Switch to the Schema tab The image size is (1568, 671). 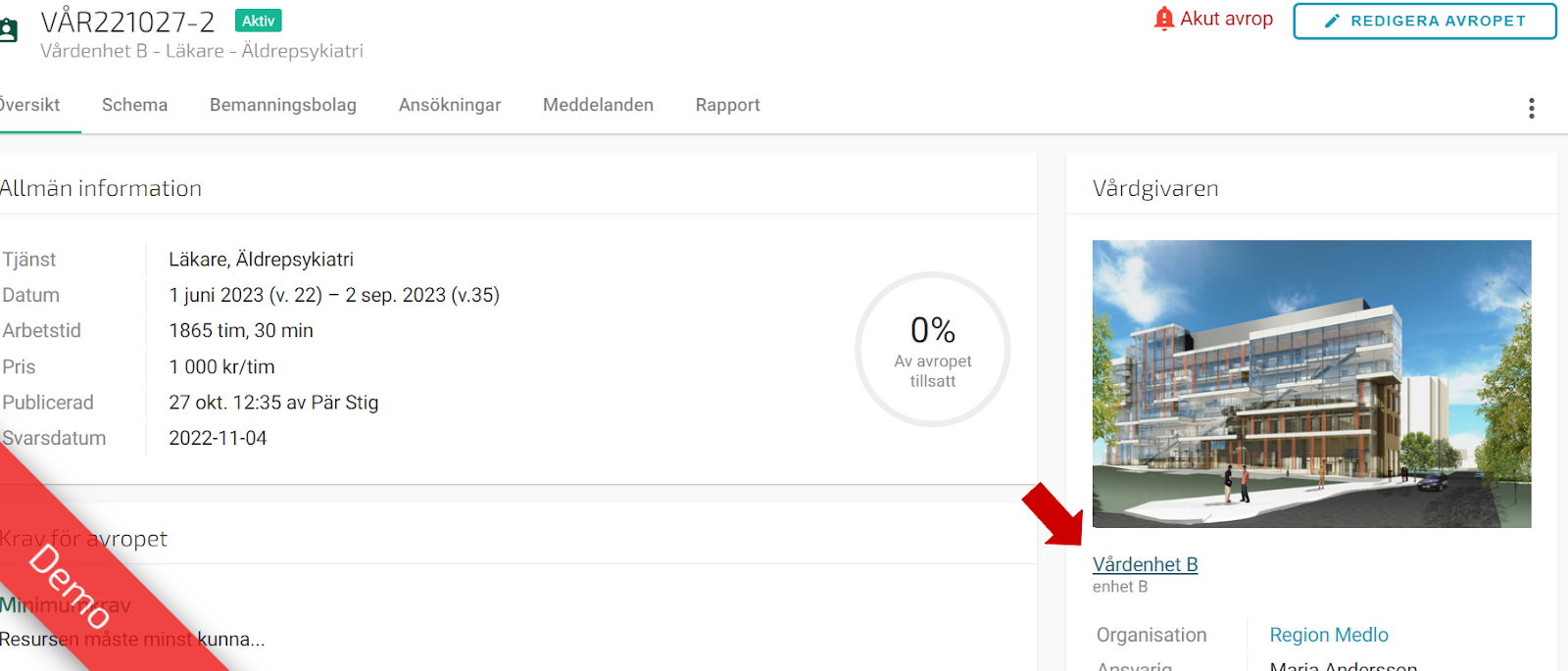tap(134, 105)
